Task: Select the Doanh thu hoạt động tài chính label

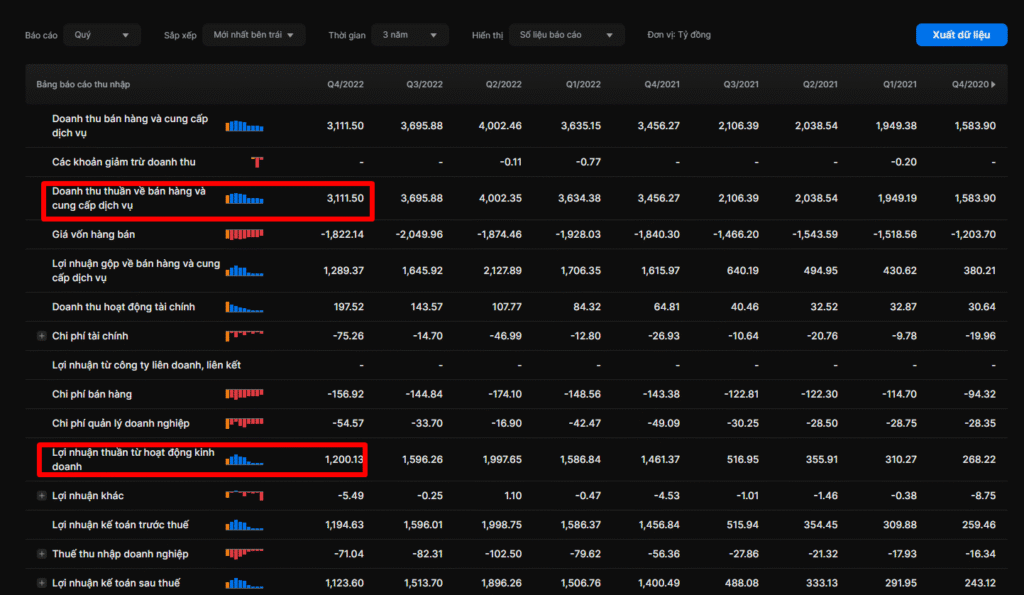Action: pos(123,307)
